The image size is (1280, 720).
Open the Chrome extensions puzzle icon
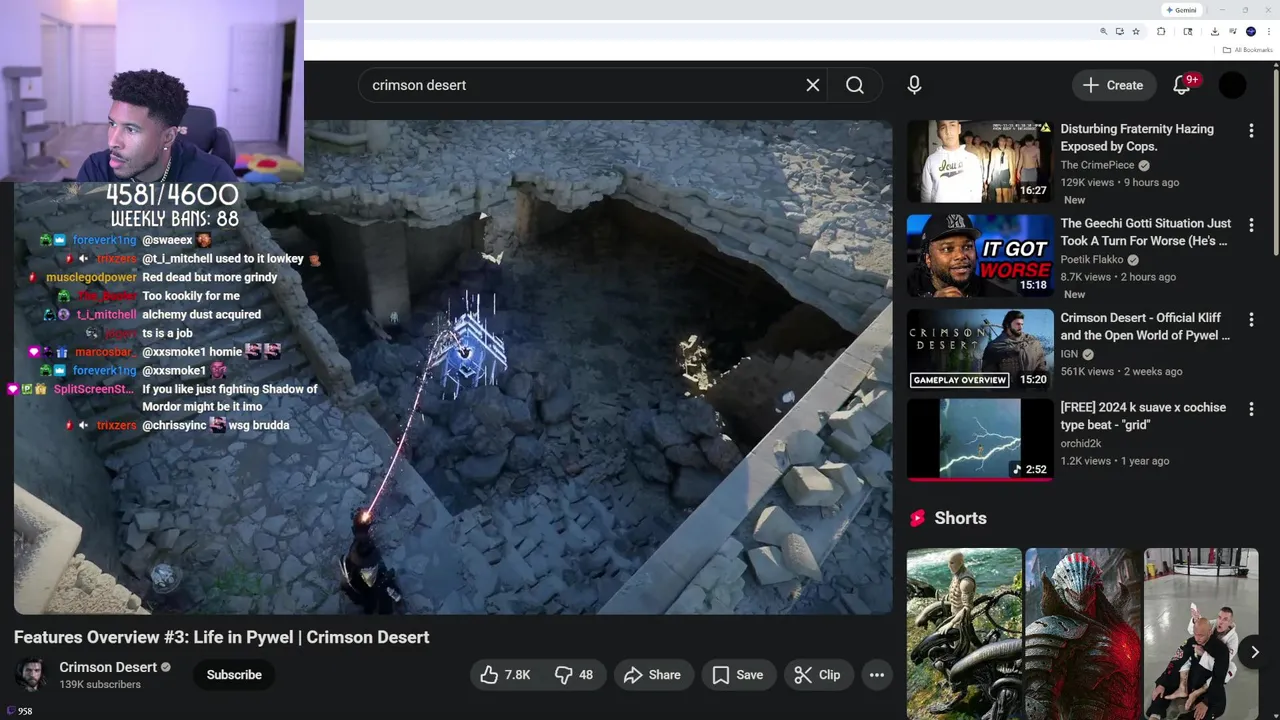tap(1161, 31)
